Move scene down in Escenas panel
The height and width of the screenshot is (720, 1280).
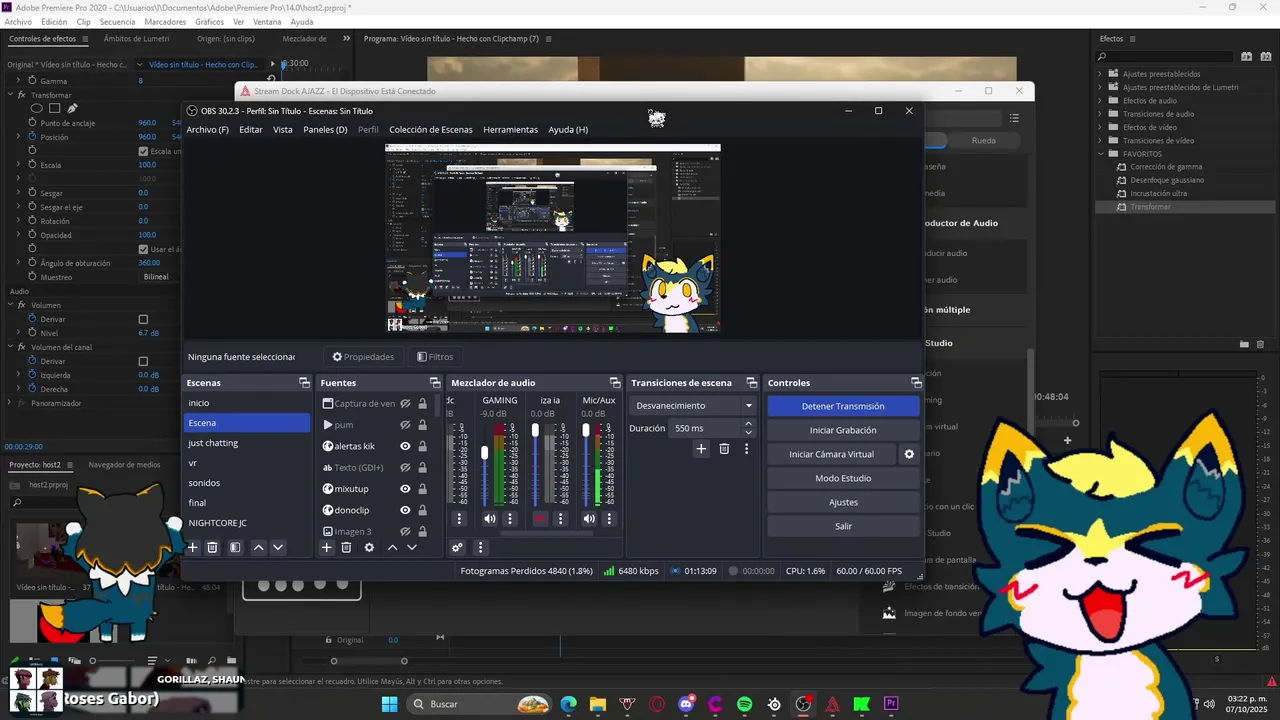point(278,547)
